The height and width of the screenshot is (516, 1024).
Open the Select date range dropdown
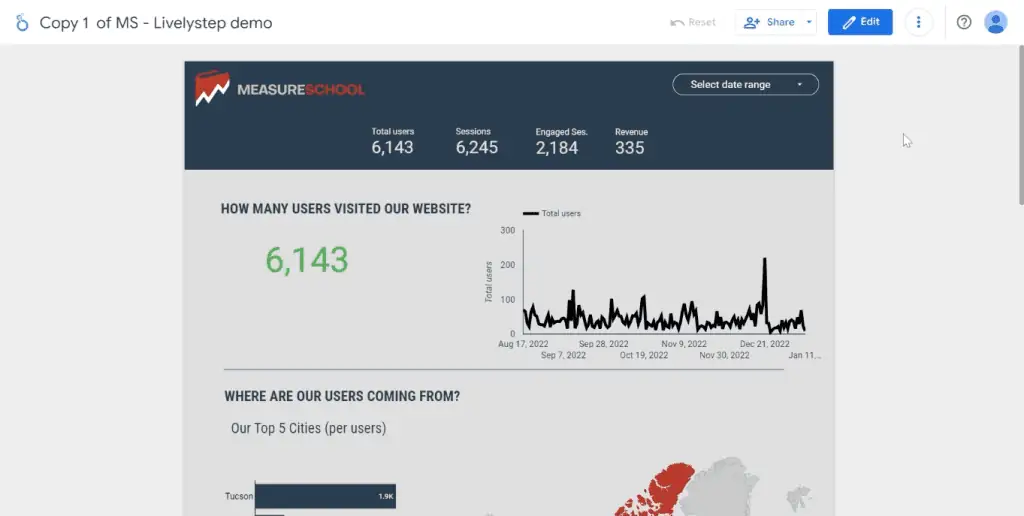[745, 84]
